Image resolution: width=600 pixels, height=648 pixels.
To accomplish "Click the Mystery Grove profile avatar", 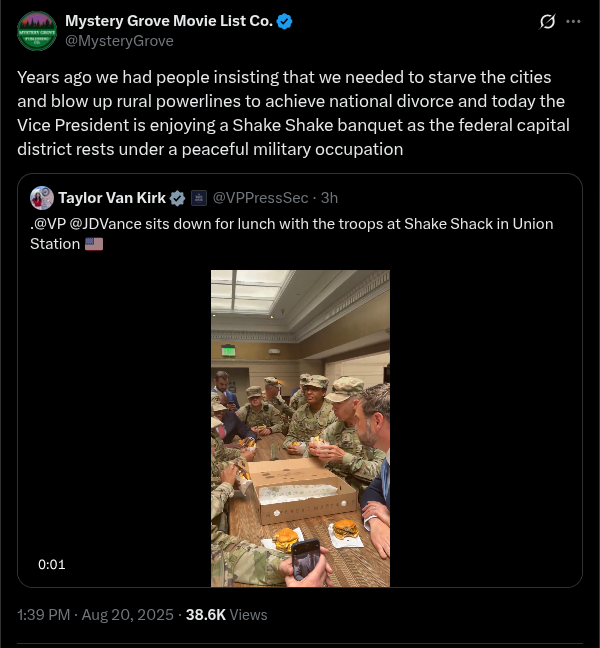I will [x=37, y=31].
